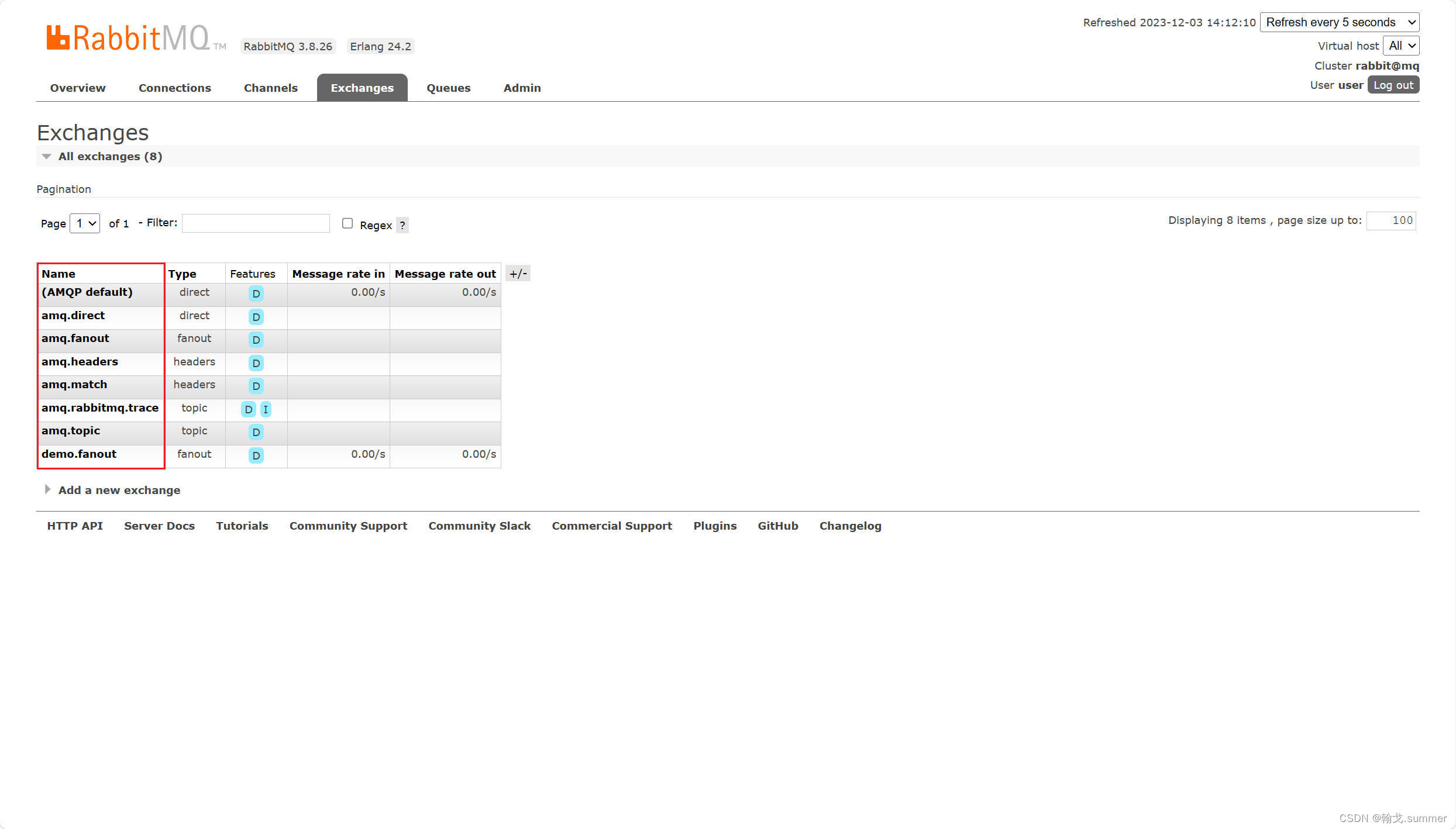The image size is (1456, 829).
Task: Open the Admin tab
Action: [522, 88]
